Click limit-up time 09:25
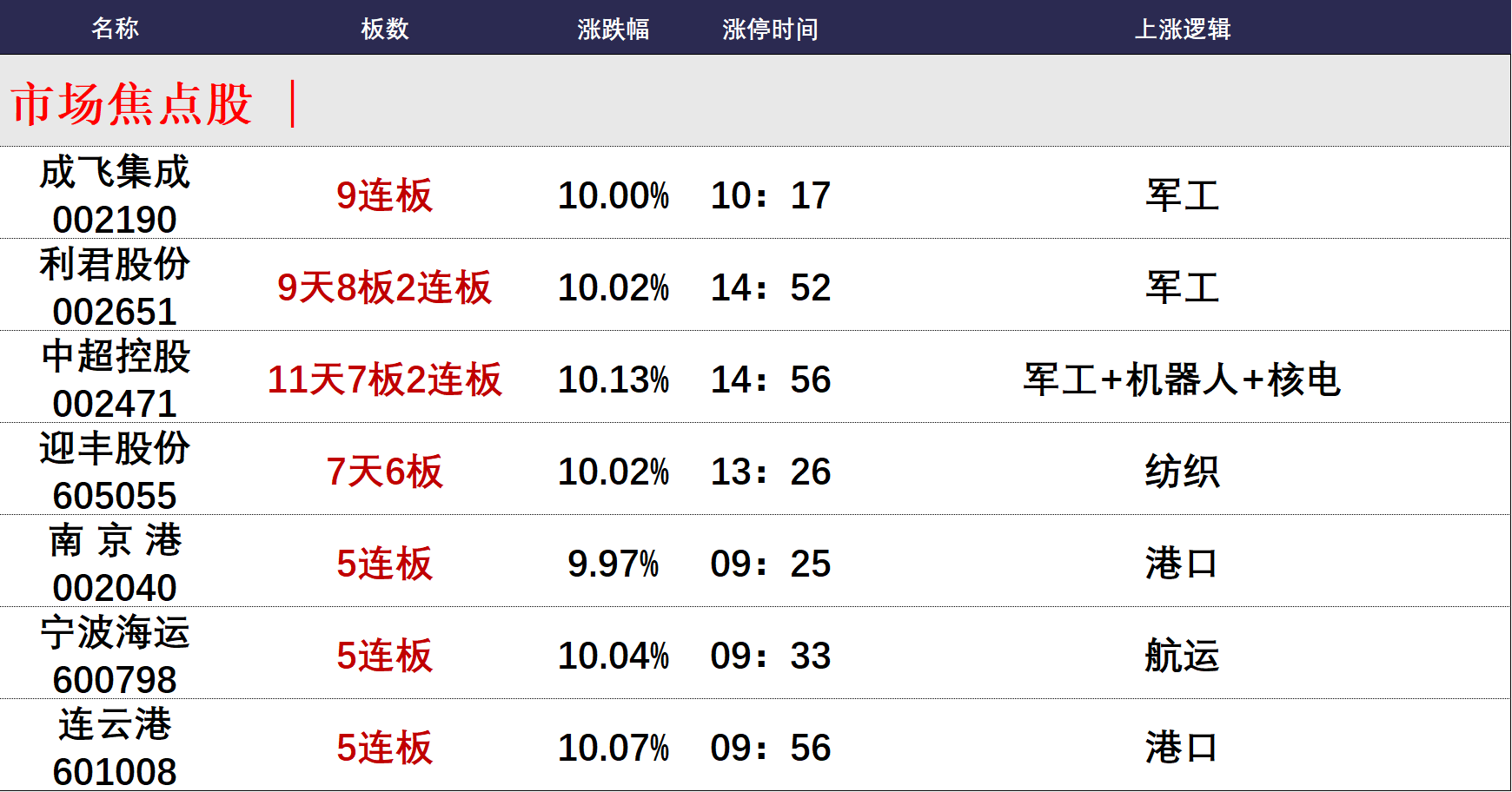 coord(771,564)
